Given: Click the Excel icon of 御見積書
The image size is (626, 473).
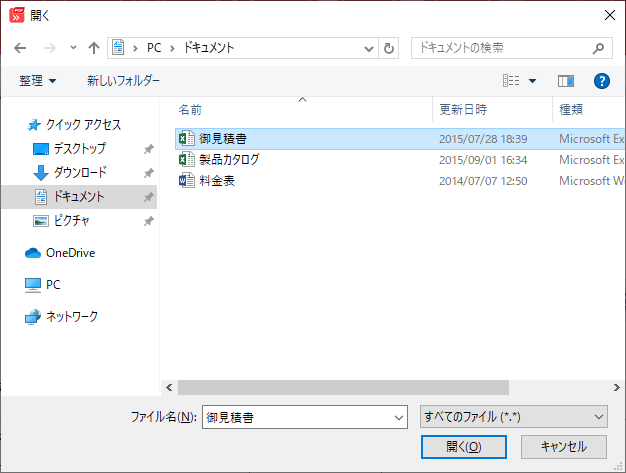Looking at the screenshot, I should click(186, 139).
